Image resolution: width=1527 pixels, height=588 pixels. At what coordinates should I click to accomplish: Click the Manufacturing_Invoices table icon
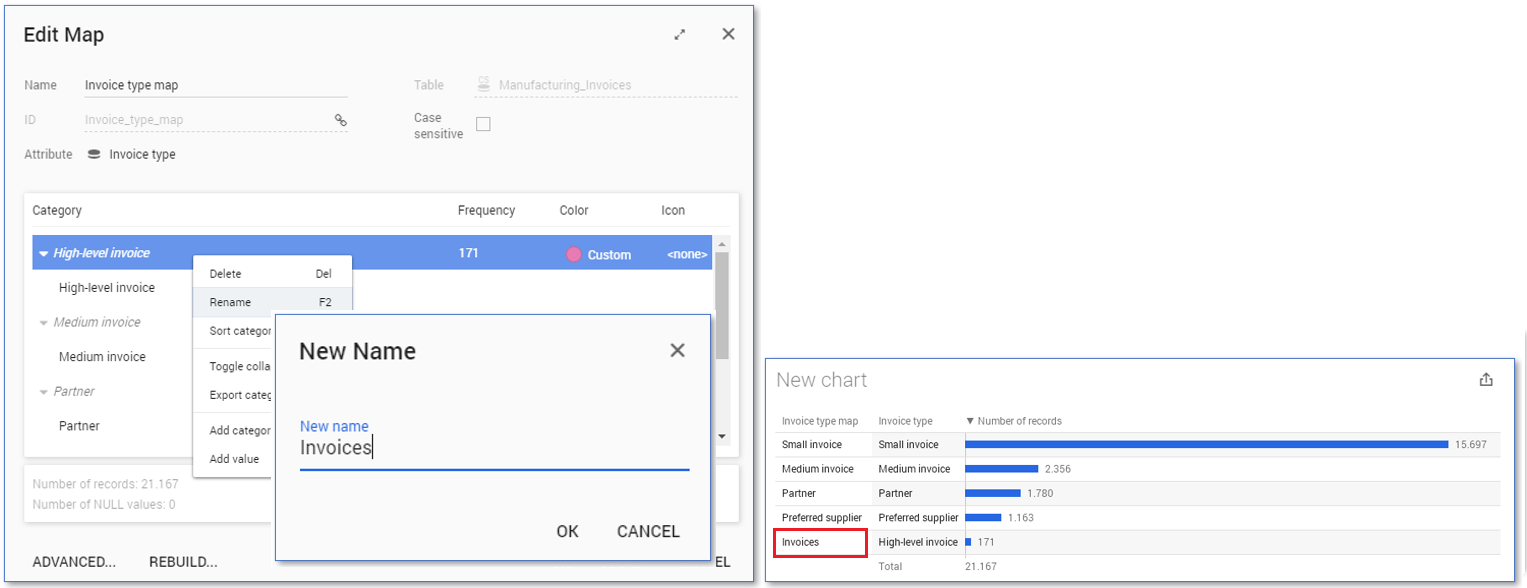[484, 85]
